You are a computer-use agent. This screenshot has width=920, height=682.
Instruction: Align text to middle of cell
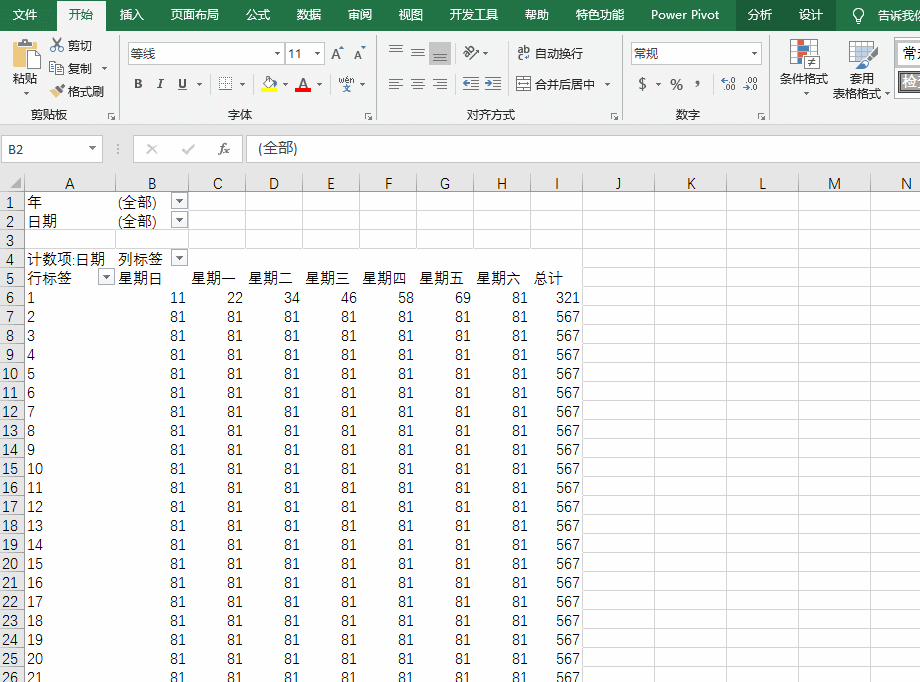point(418,53)
